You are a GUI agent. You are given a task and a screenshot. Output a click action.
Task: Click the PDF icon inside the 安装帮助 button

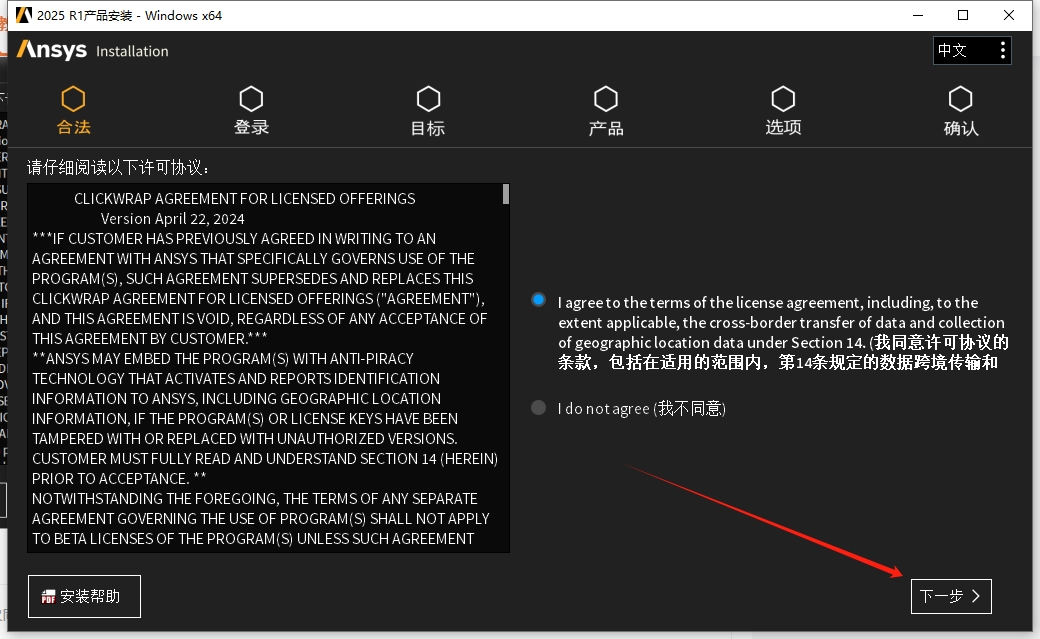(x=48, y=595)
